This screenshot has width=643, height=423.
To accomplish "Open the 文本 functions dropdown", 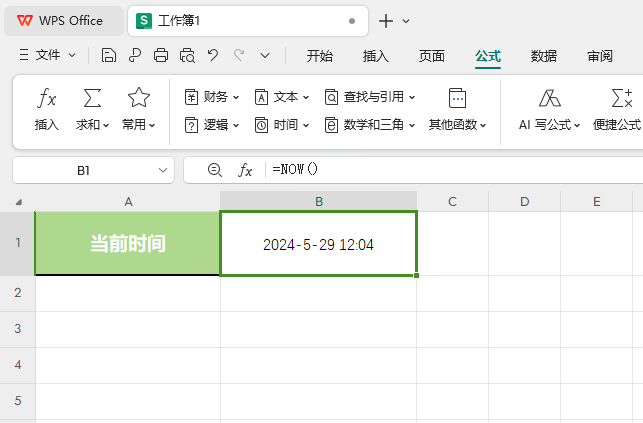I will (x=282, y=97).
